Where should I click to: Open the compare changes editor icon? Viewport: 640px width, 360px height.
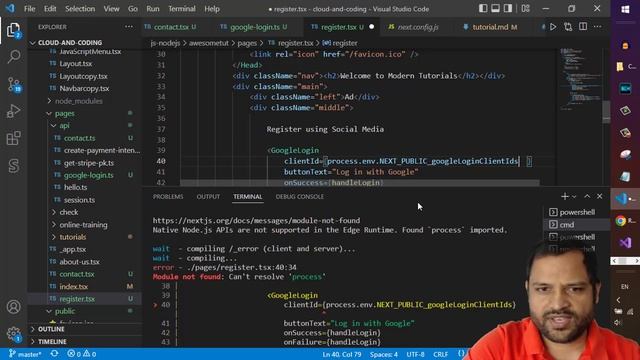pyautogui.click(x=568, y=27)
